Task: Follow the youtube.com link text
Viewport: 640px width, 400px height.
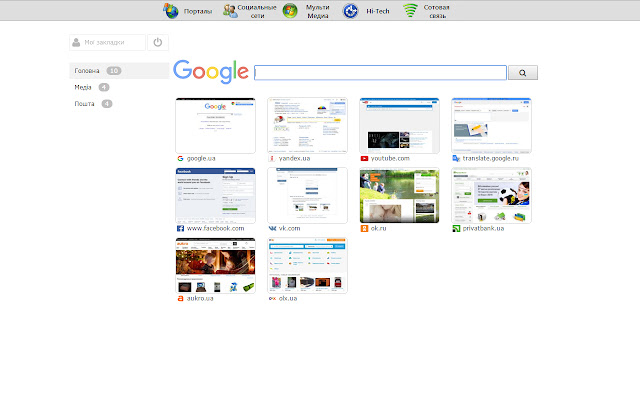Action: point(390,158)
